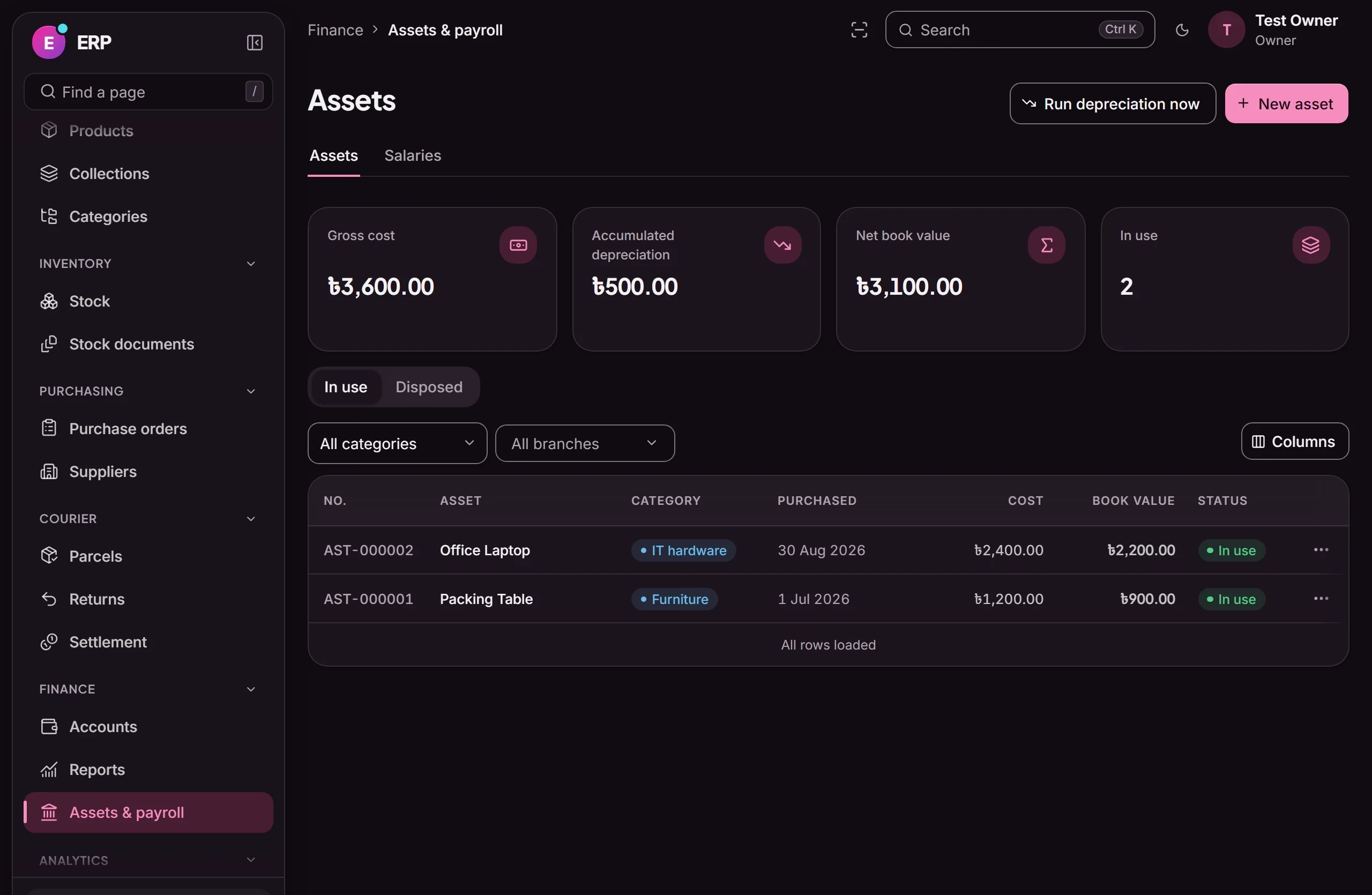Click the Purchased column header
The width and height of the screenshot is (1372, 895).
pos(816,500)
